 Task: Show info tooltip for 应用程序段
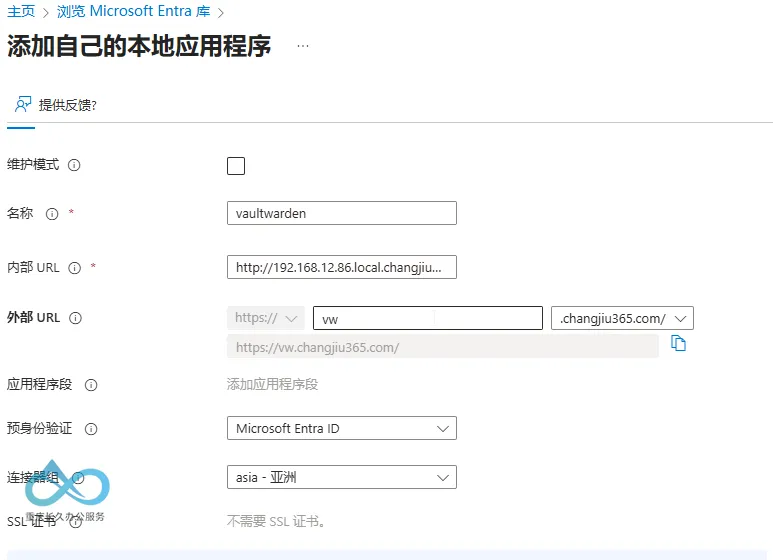point(91,385)
